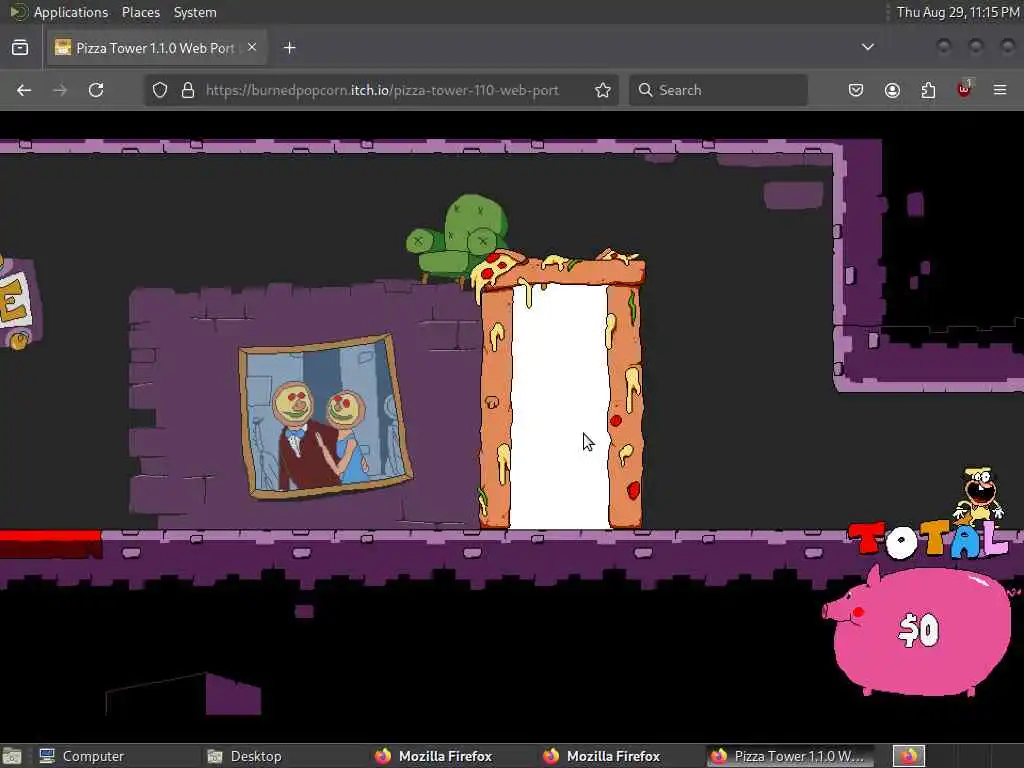Click the white pizza-framed doorway
This screenshot has height=768, width=1024.
(x=560, y=405)
